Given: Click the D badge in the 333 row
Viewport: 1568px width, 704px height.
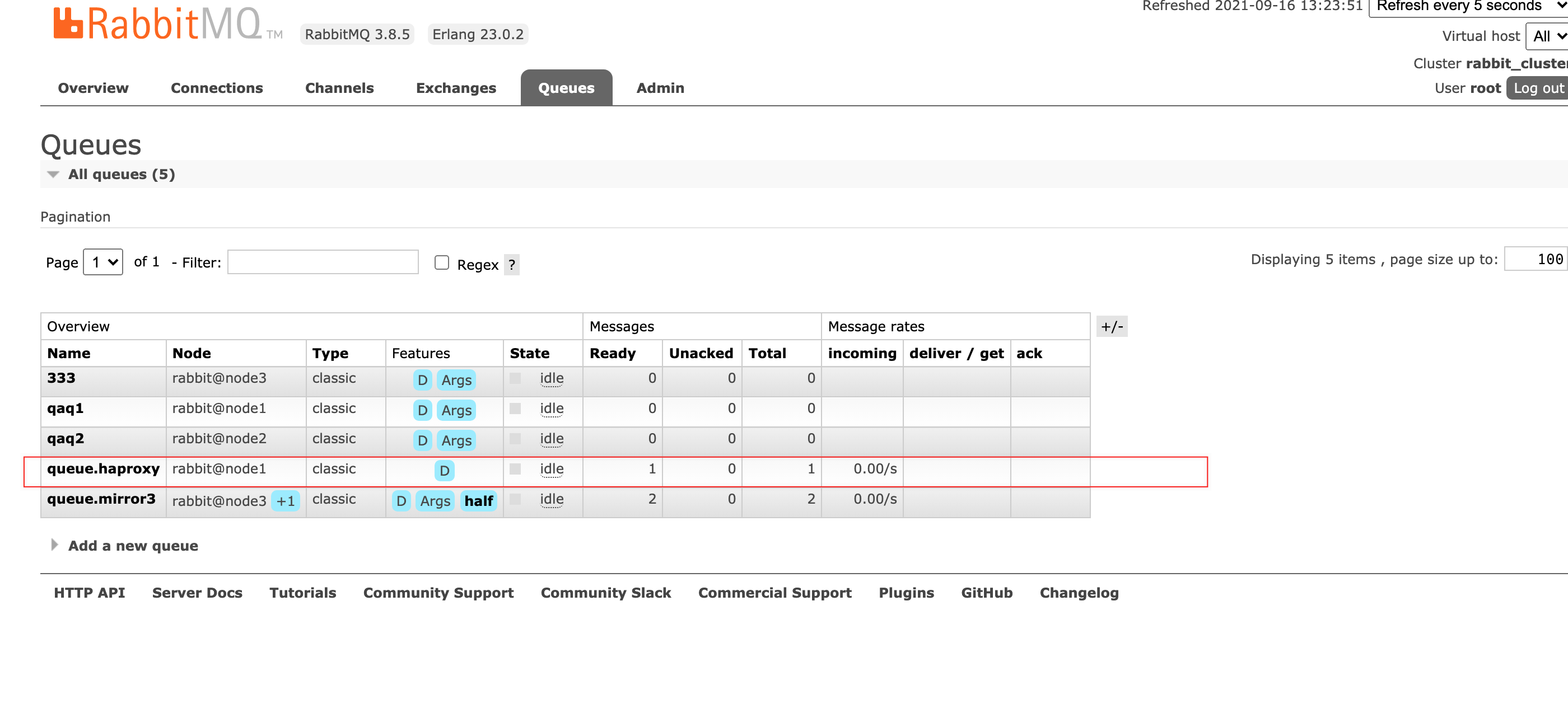Looking at the screenshot, I should (x=422, y=381).
